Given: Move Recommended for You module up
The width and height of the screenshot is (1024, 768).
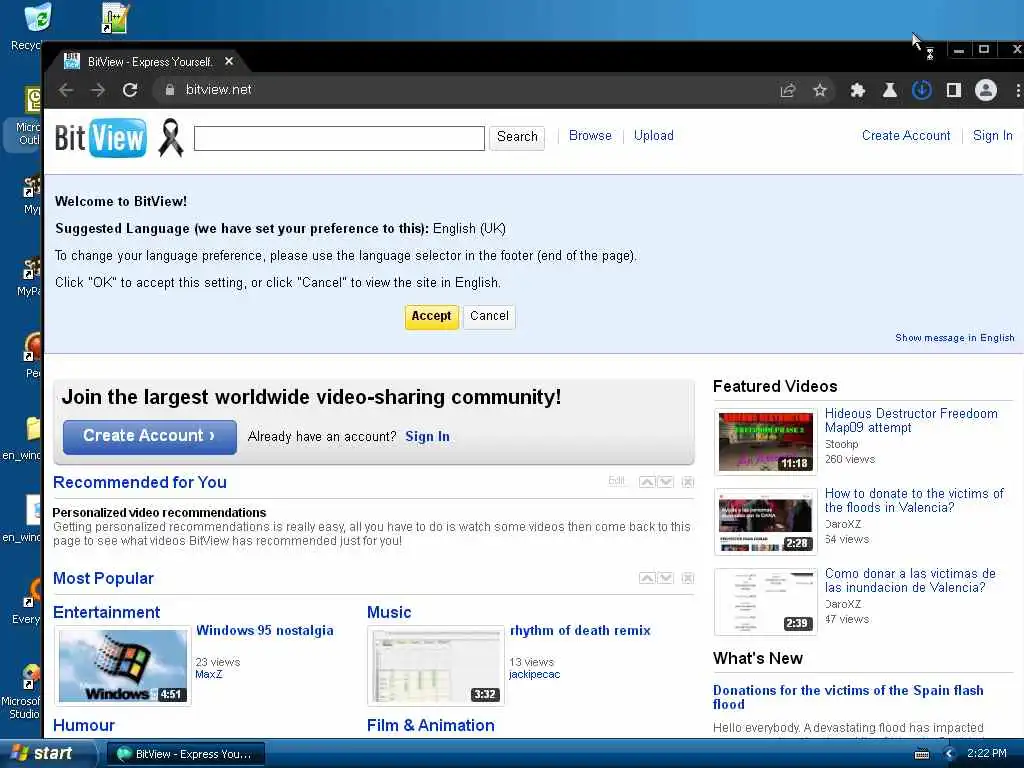Looking at the screenshot, I should click(x=647, y=482).
